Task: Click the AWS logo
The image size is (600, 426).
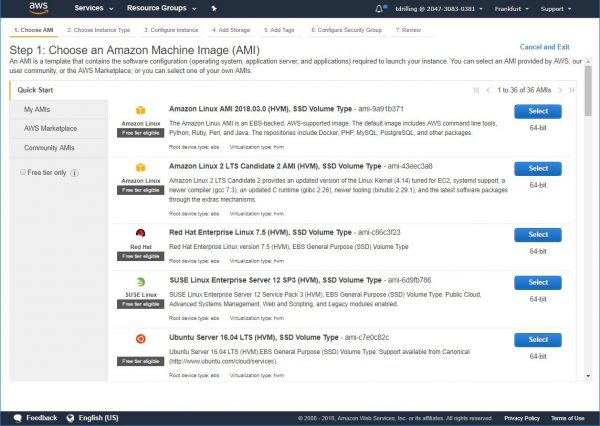Action: pyautogui.click(x=39, y=8)
